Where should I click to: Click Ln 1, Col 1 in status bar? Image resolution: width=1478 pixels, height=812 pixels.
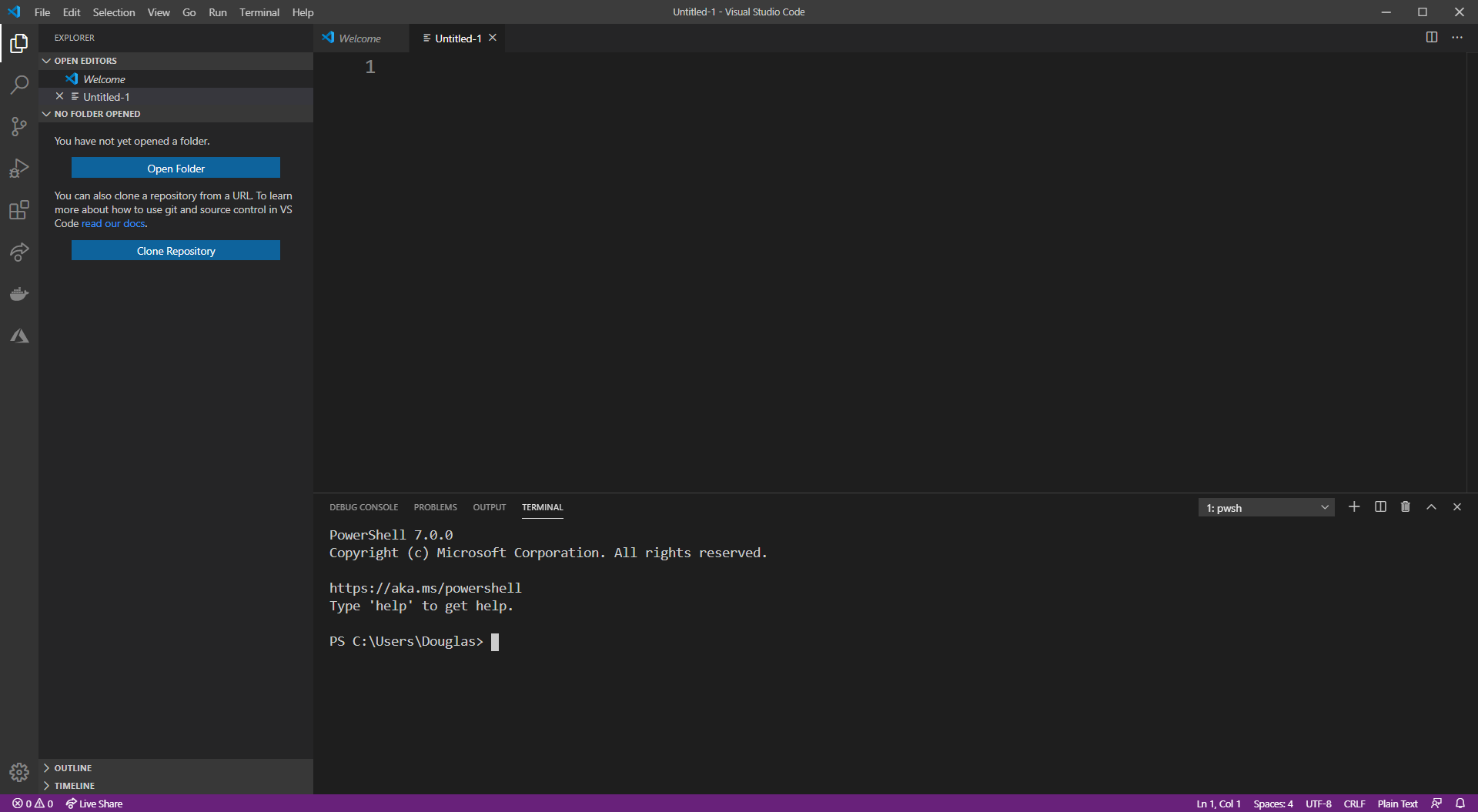coord(1218,804)
